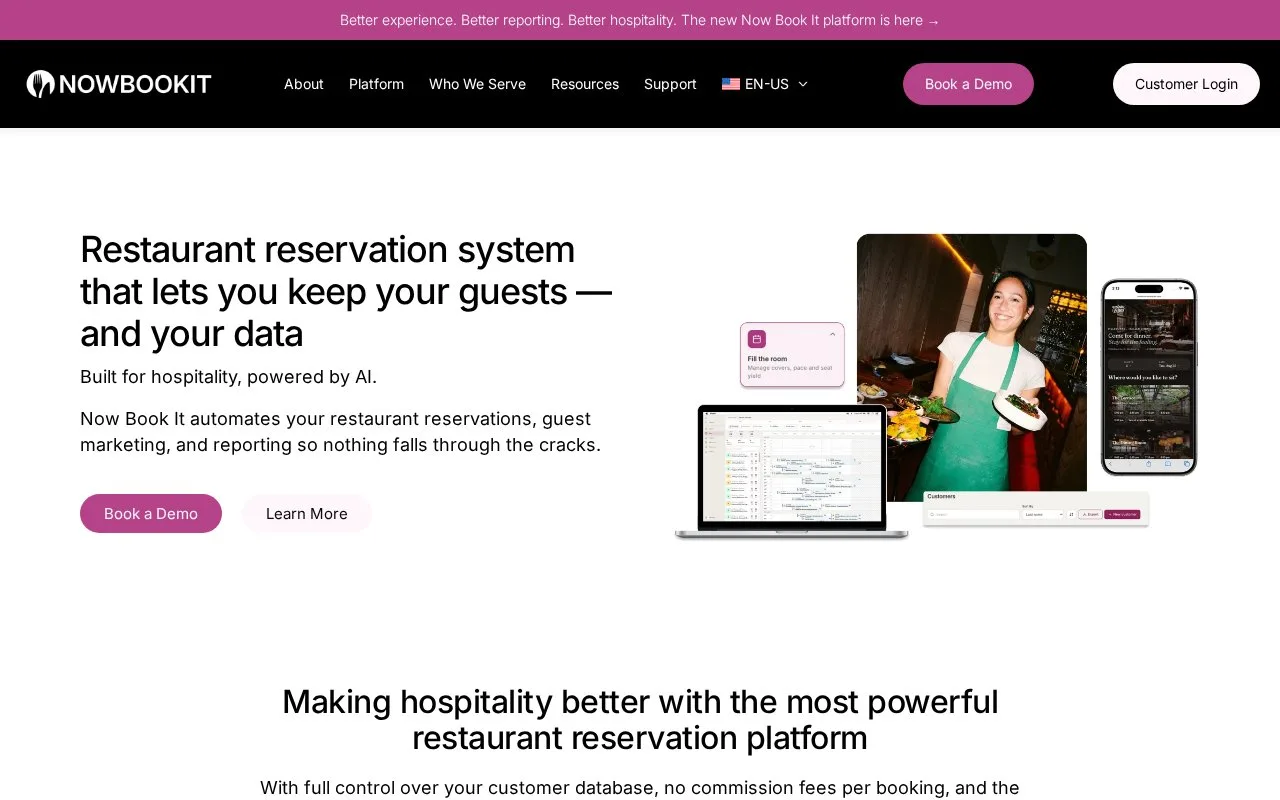Click the Learn More button
The height and width of the screenshot is (800, 1280).
point(307,513)
